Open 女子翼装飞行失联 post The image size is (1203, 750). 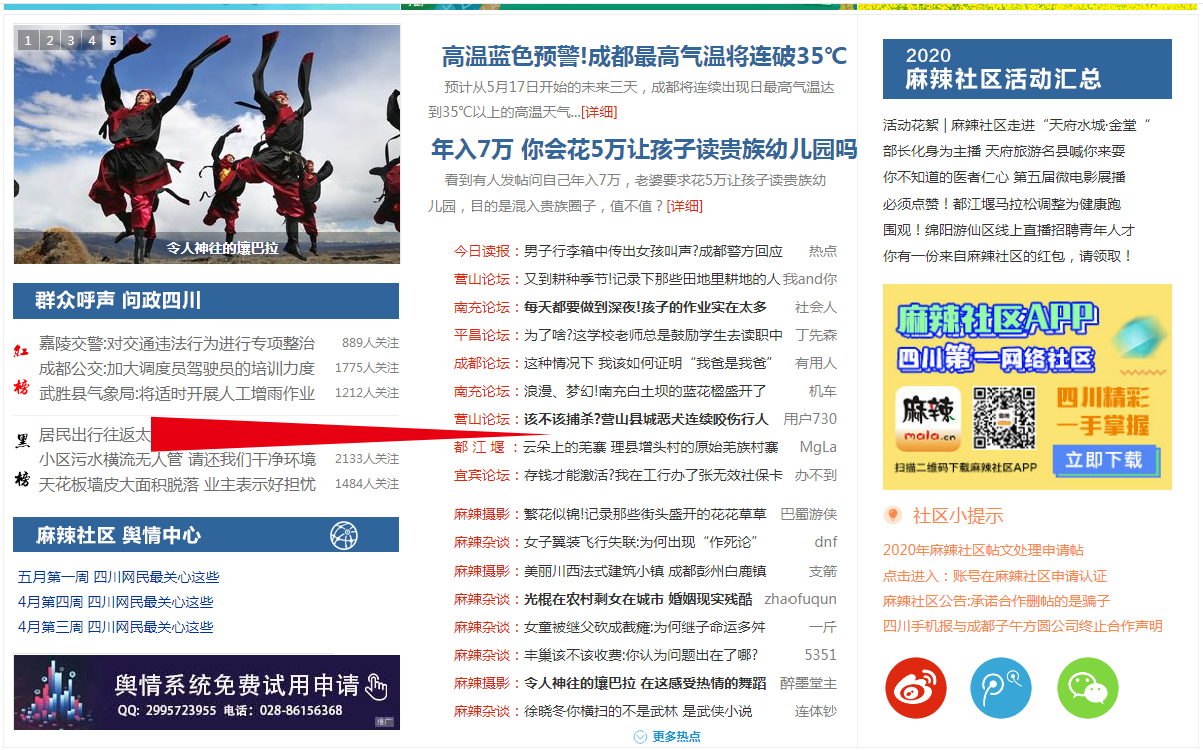pyautogui.click(x=645, y=542)
